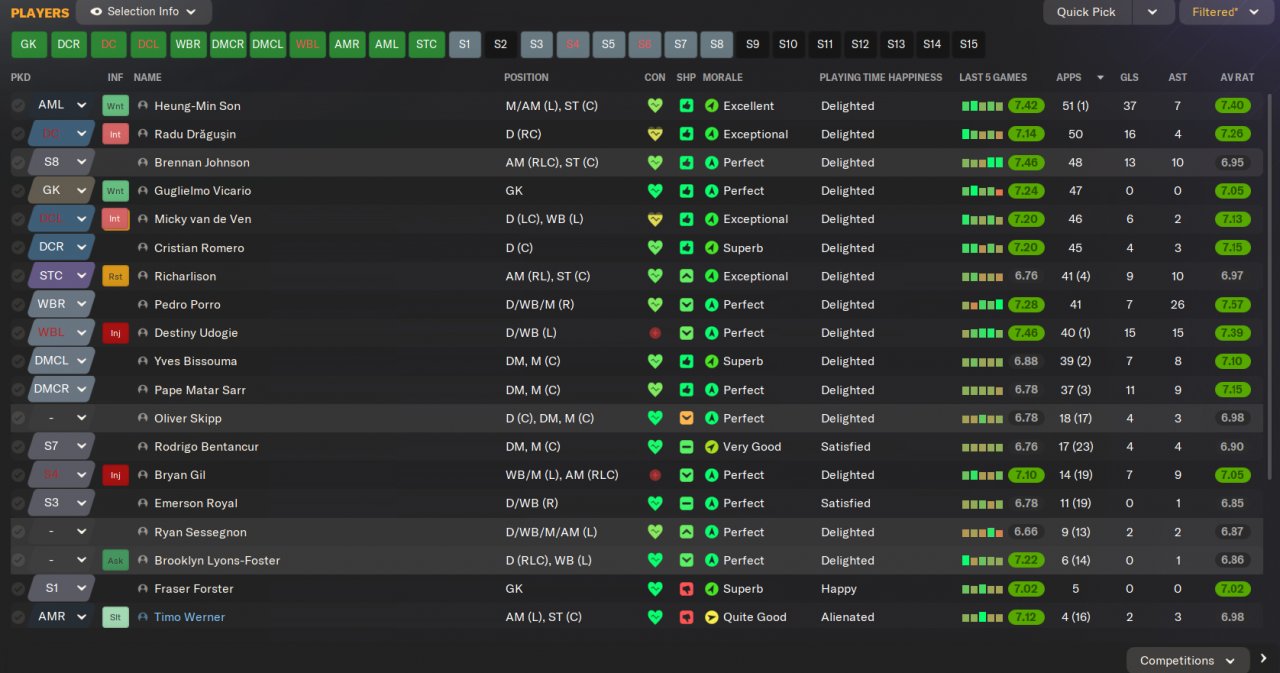Toggle selection circle for Yves Bissouma
Viewport: 1280px width, 673px height.
18,361
